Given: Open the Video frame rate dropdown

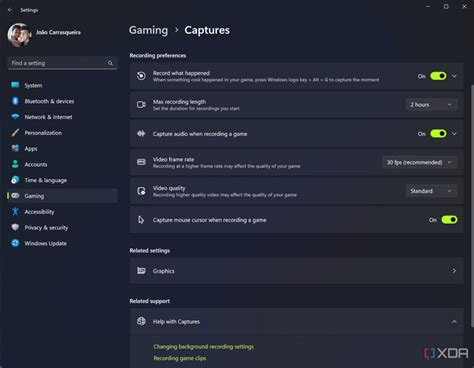Looking at the screenshot, I should 420,162.
